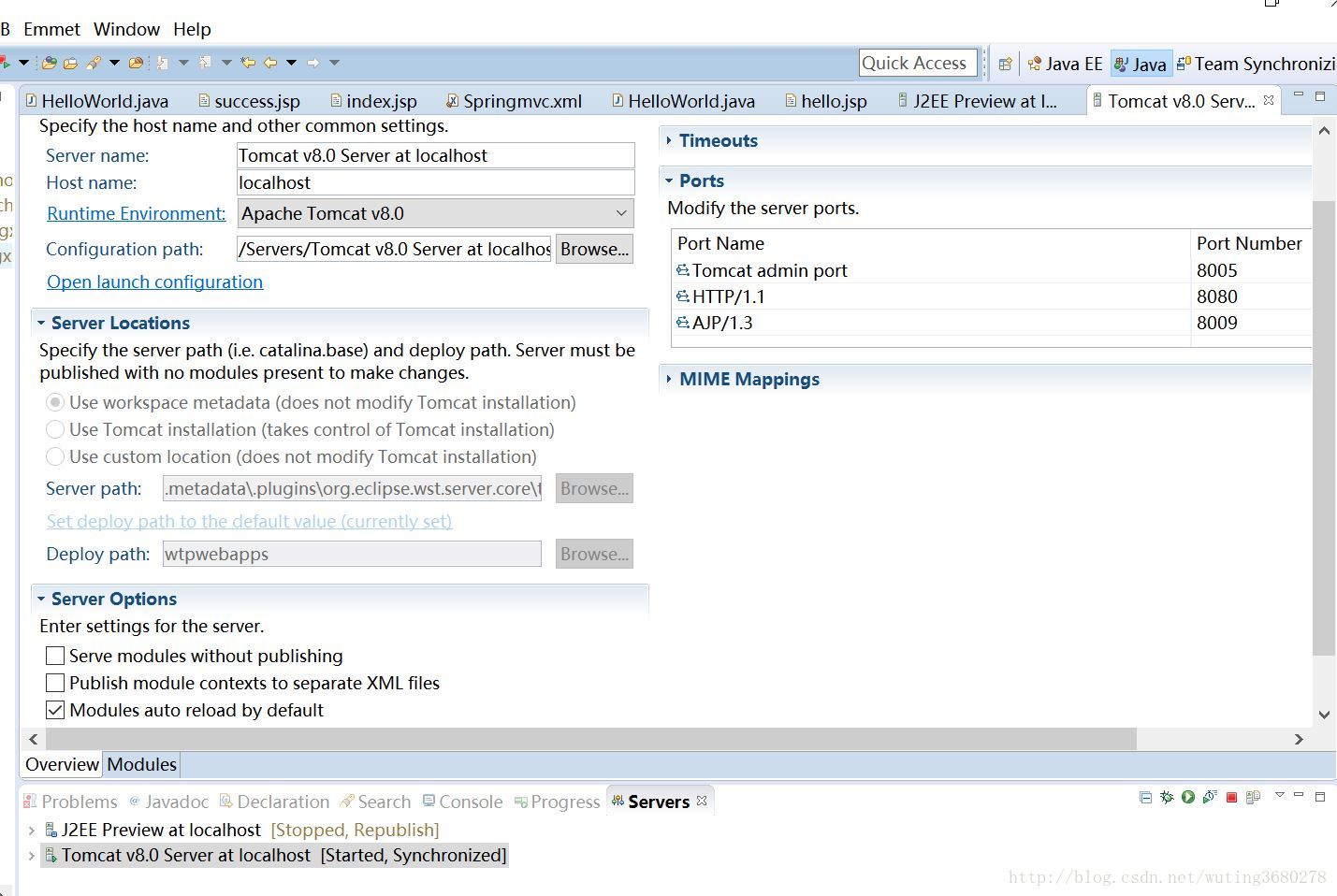Viewport: 1337px width, 896px height.
Task: Expand the Timeouts section
Action: click(668, 140)
